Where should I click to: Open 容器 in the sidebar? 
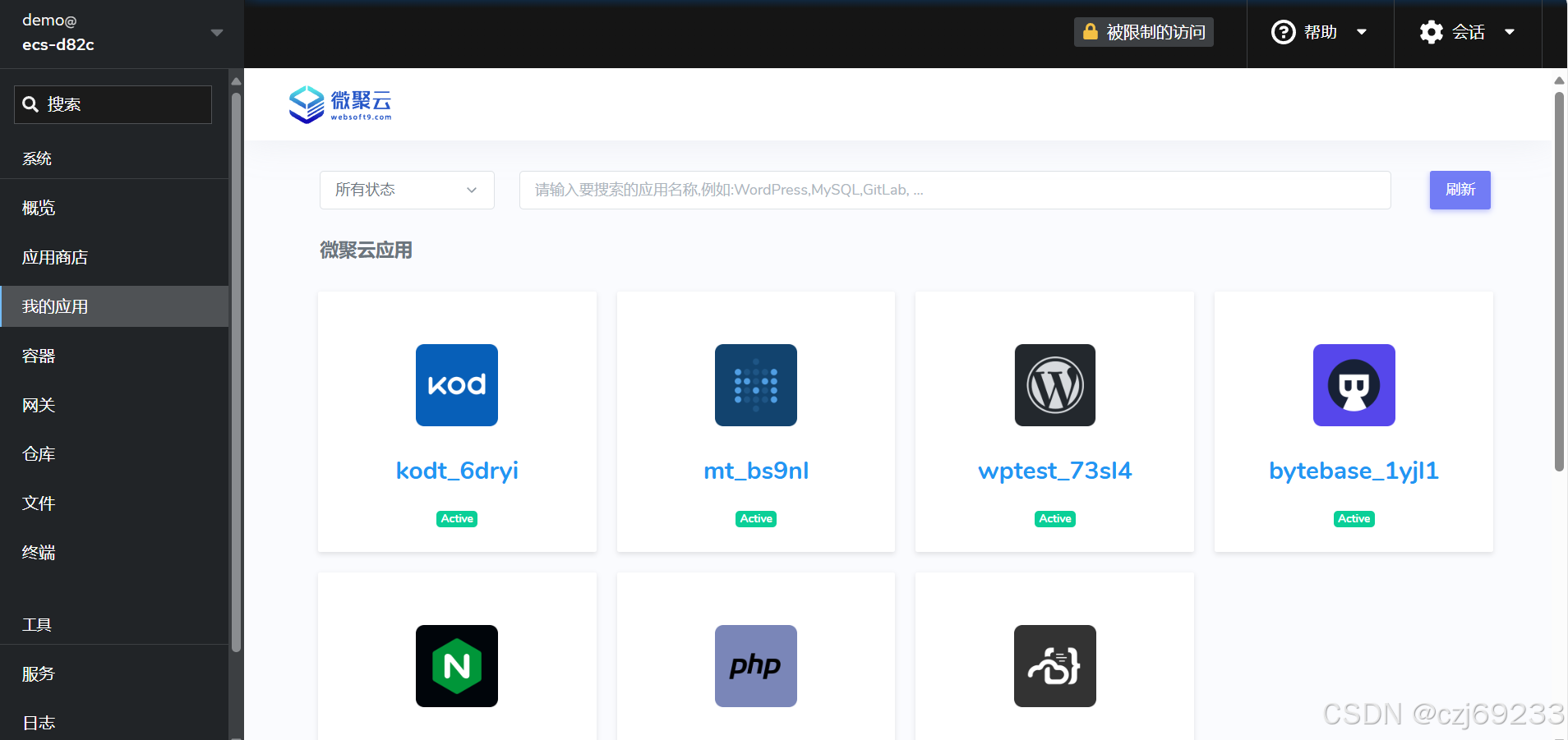114,356
